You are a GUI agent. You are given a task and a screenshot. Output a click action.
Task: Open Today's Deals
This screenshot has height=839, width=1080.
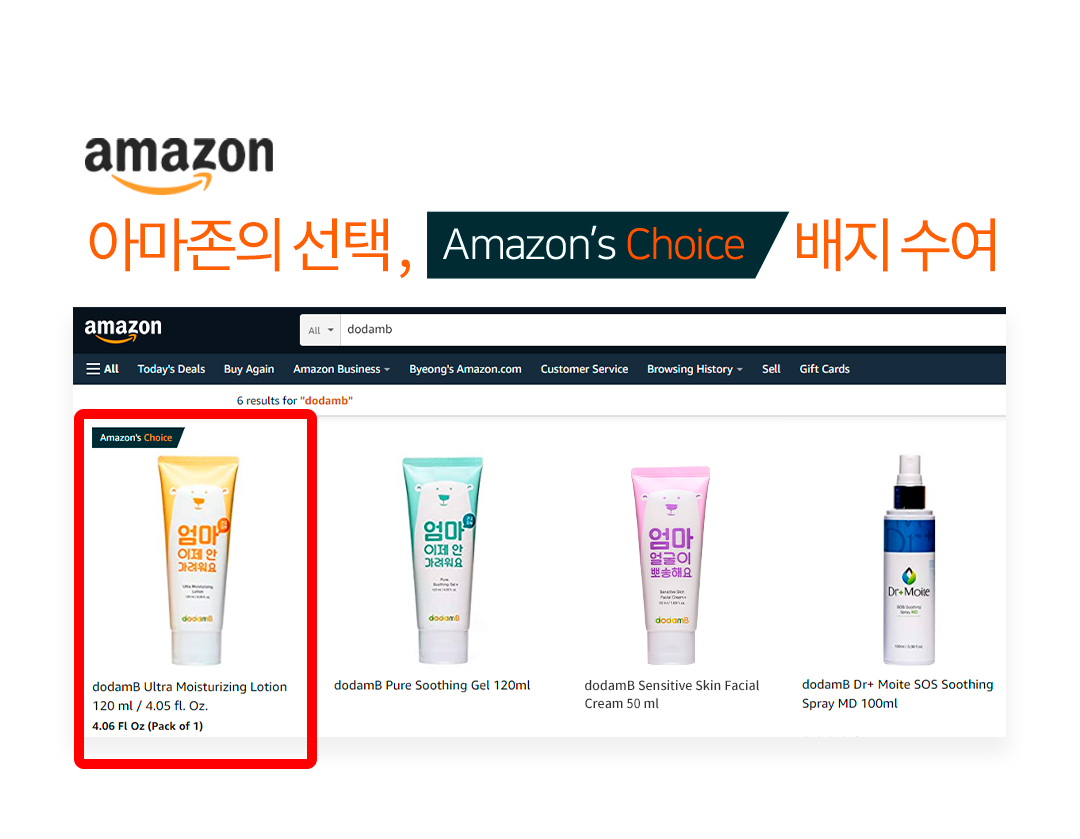pyautogui.click(x=172, y=369)
